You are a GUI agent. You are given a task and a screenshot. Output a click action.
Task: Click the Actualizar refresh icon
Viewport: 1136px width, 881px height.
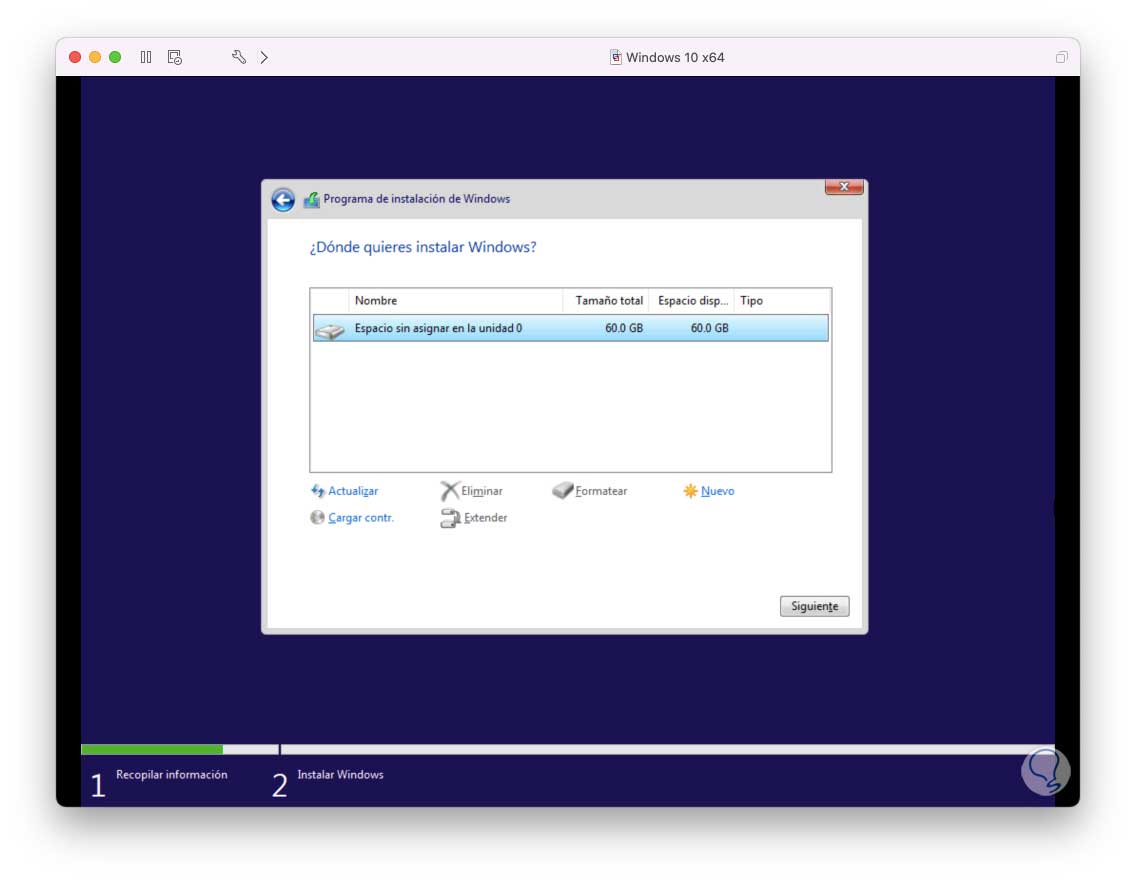[x=317, y=491]
